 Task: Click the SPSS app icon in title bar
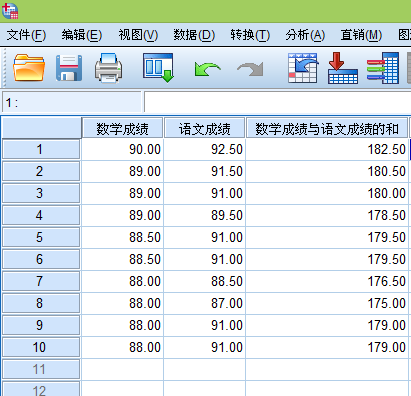[10, 11]
